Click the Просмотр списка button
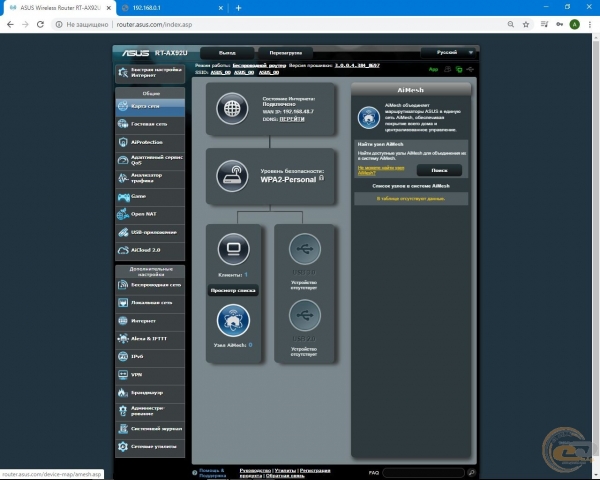 (233, 291)
